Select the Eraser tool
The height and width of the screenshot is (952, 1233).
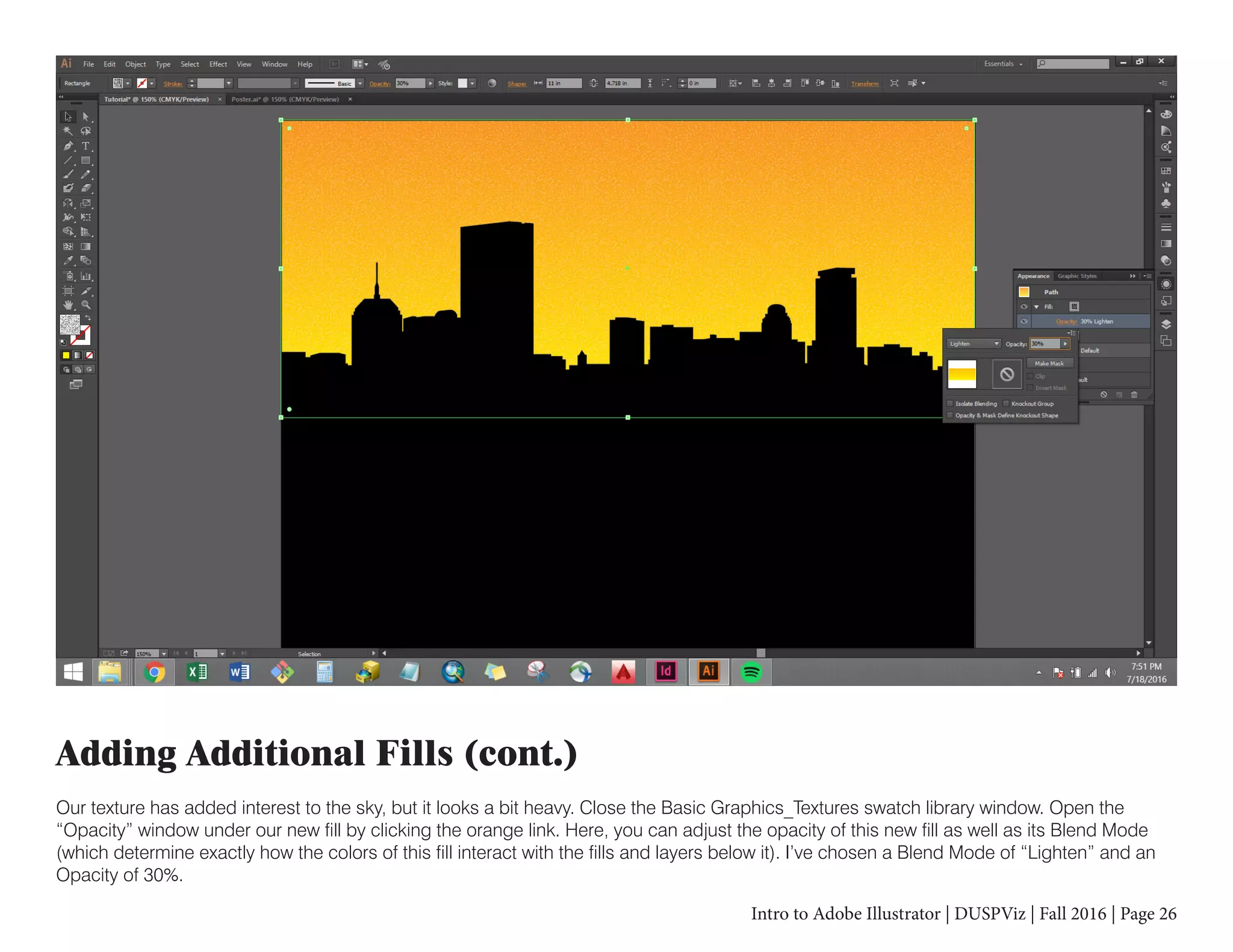point(85,188)
